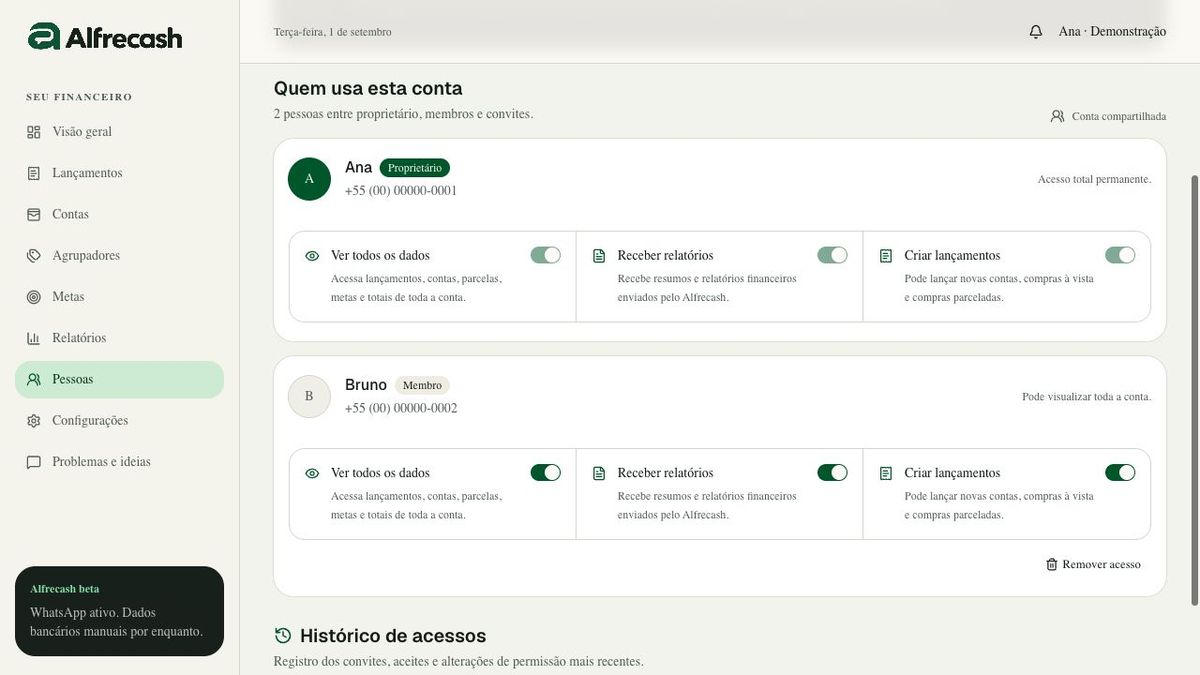1200x675 pixels.
Task: Open Visão geral in the sidebar
Action: [x=119, y=132]
